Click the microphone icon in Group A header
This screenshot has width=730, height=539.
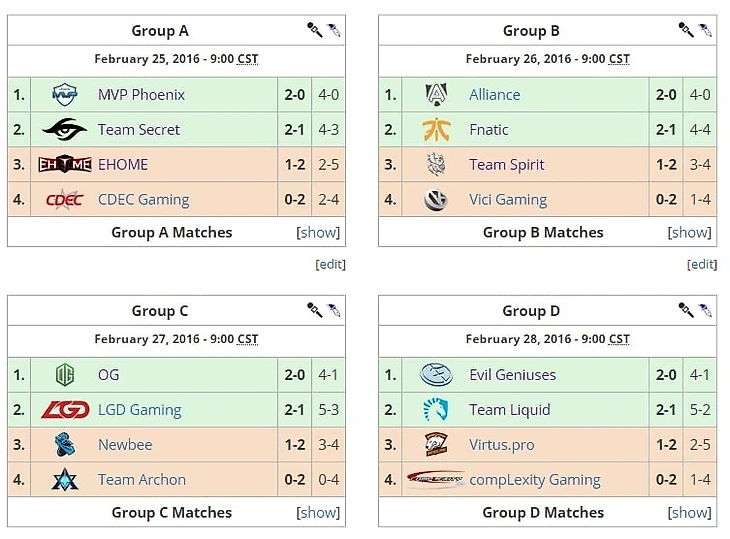click(314, 30)
